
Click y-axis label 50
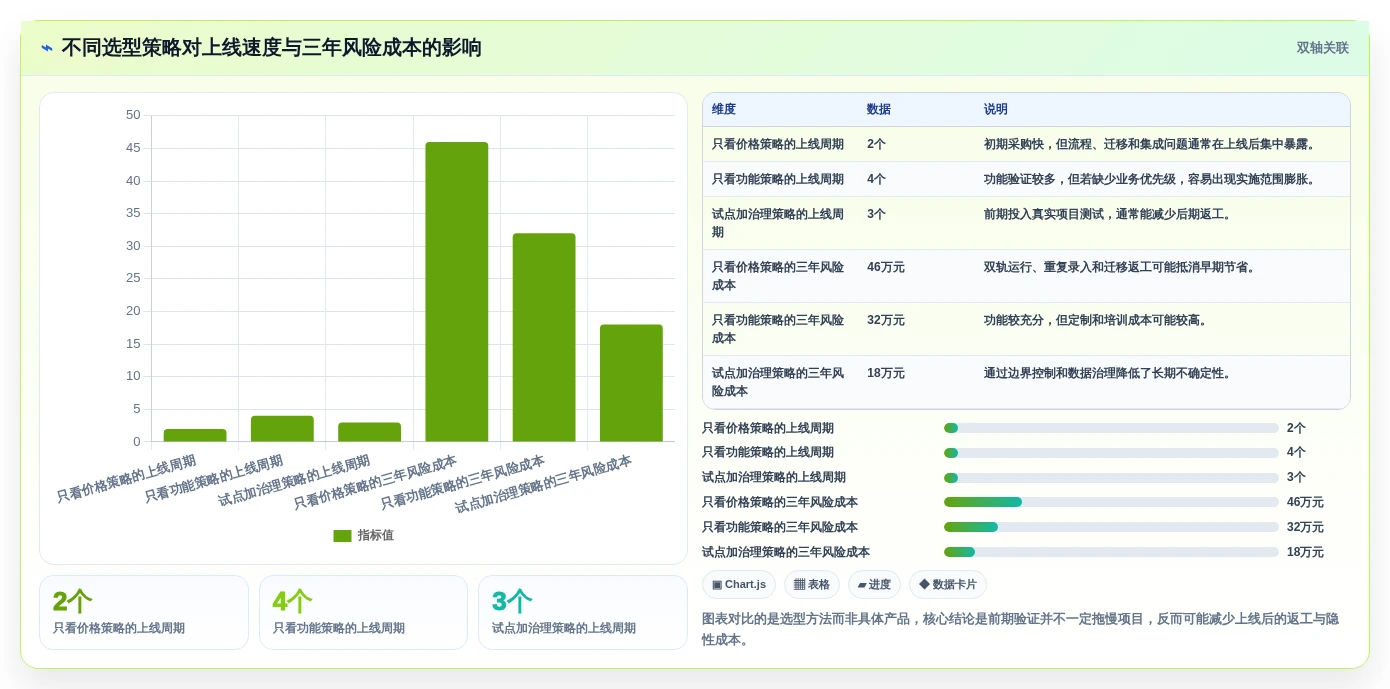(133, 115)
